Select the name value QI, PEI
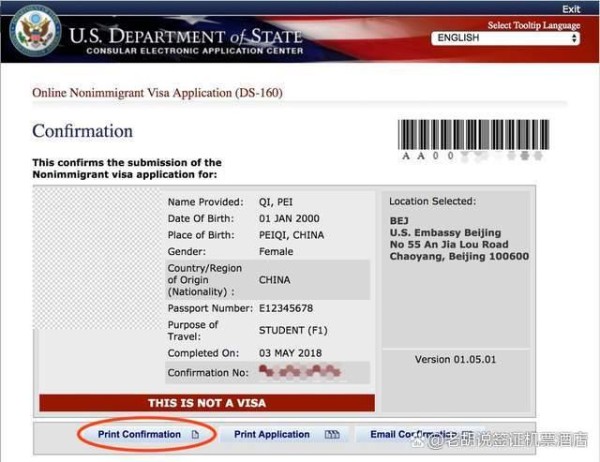 coord(276,202)
